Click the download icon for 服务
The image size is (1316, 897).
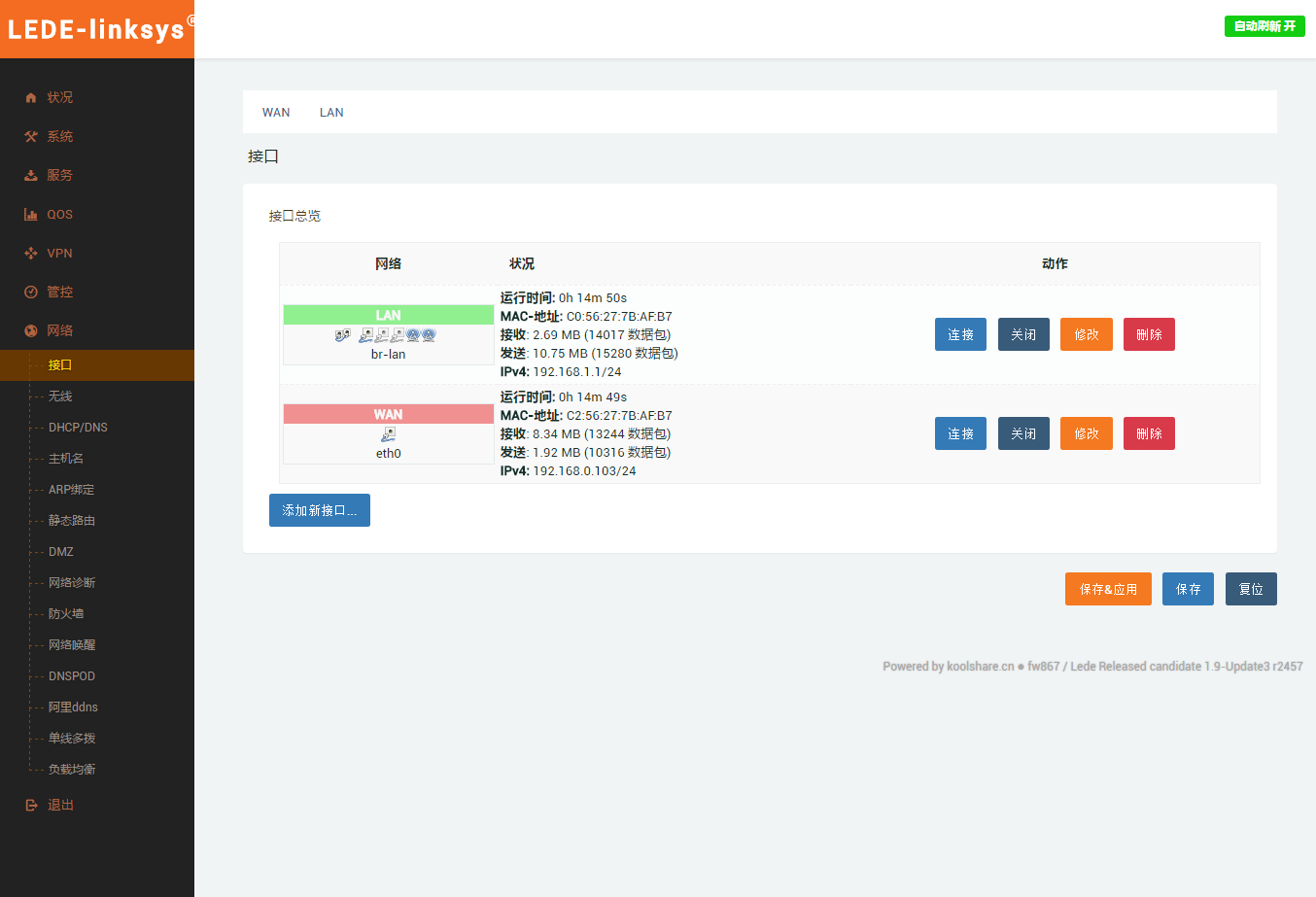(x=31, y=175)
